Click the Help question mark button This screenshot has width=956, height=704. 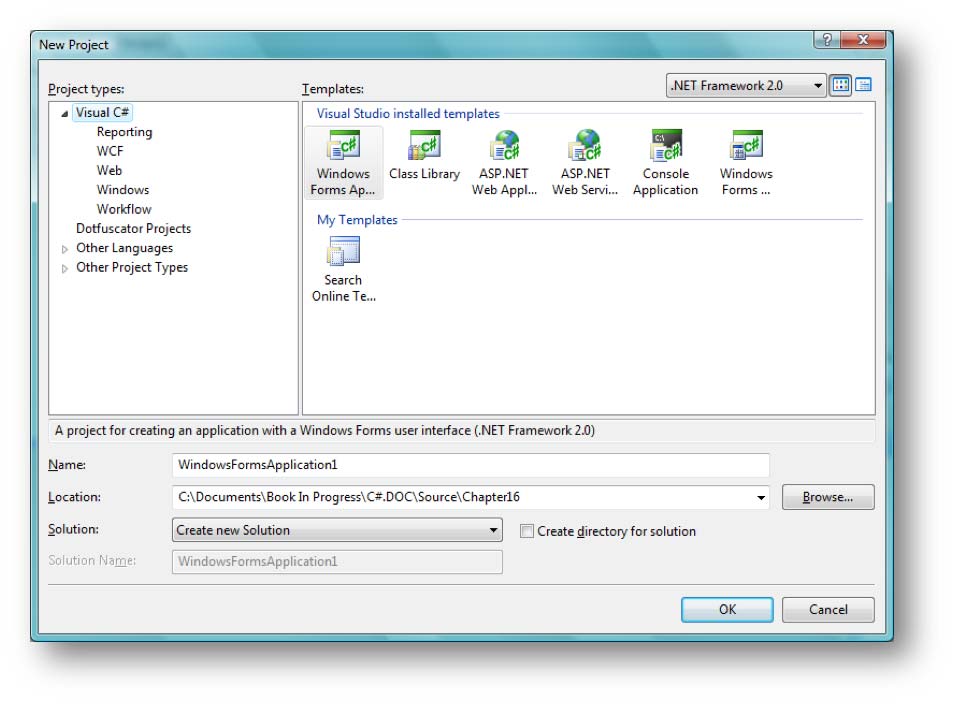pyautogui.click(x=826, y=41)
